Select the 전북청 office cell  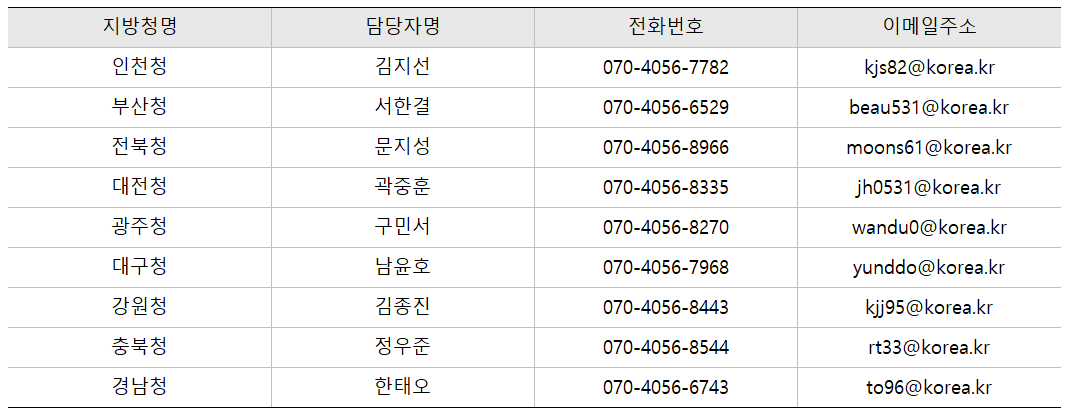click(x=139, y=148)
